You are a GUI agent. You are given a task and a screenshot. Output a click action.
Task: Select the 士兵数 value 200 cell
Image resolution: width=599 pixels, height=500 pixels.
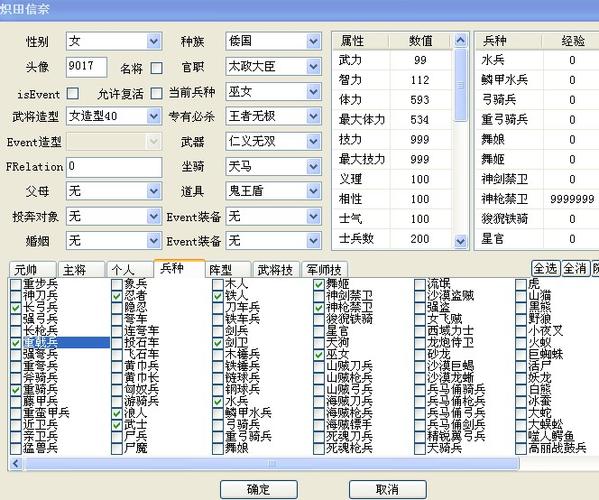(420, 239)
